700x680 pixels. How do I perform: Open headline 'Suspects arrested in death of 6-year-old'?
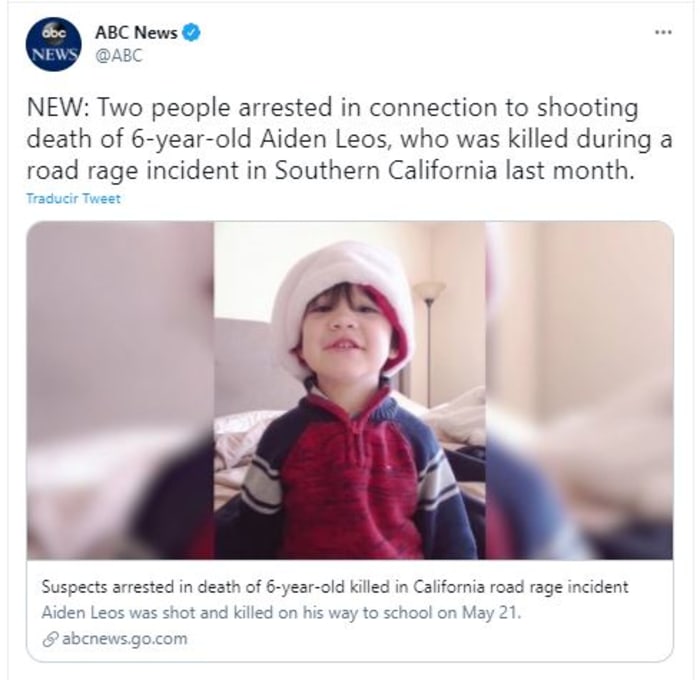[x=335, y=586]
